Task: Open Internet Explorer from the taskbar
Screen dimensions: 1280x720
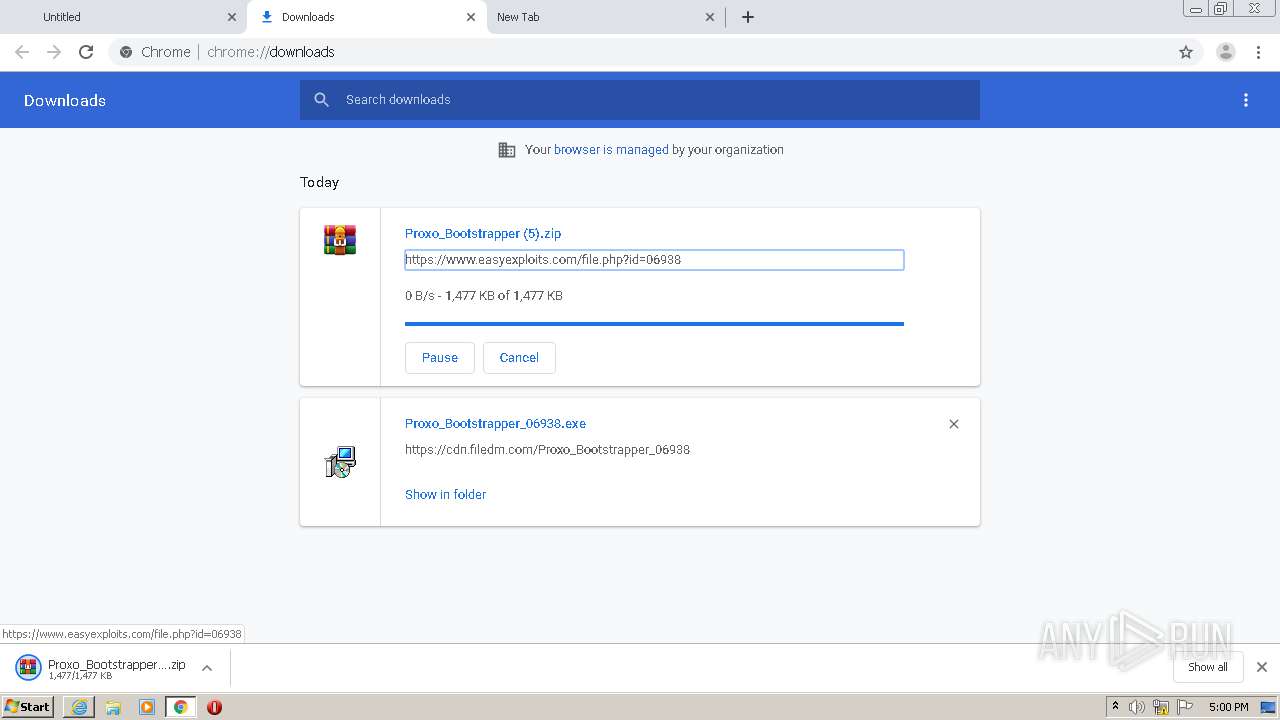Action: pos(79,707)
